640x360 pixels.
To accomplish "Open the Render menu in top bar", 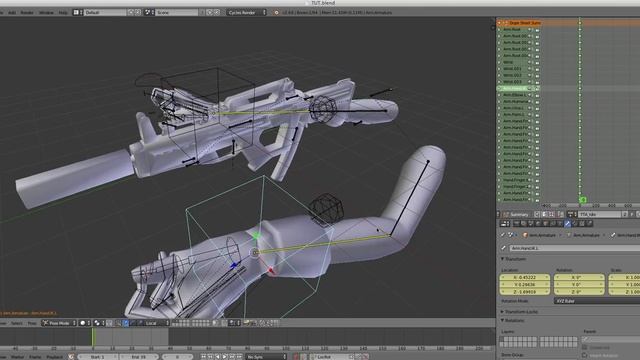I will (27, 13).
